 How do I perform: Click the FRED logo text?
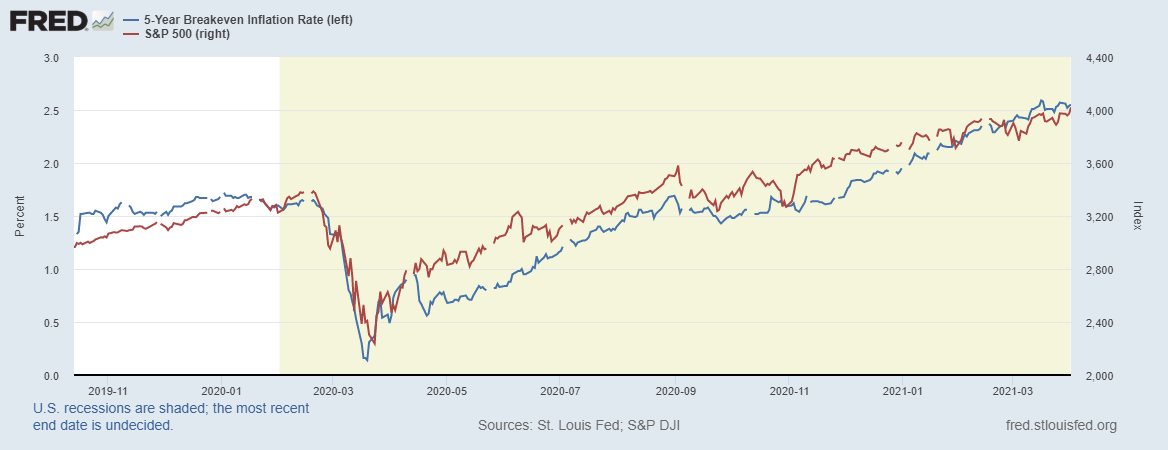click(x=47, y=21)
